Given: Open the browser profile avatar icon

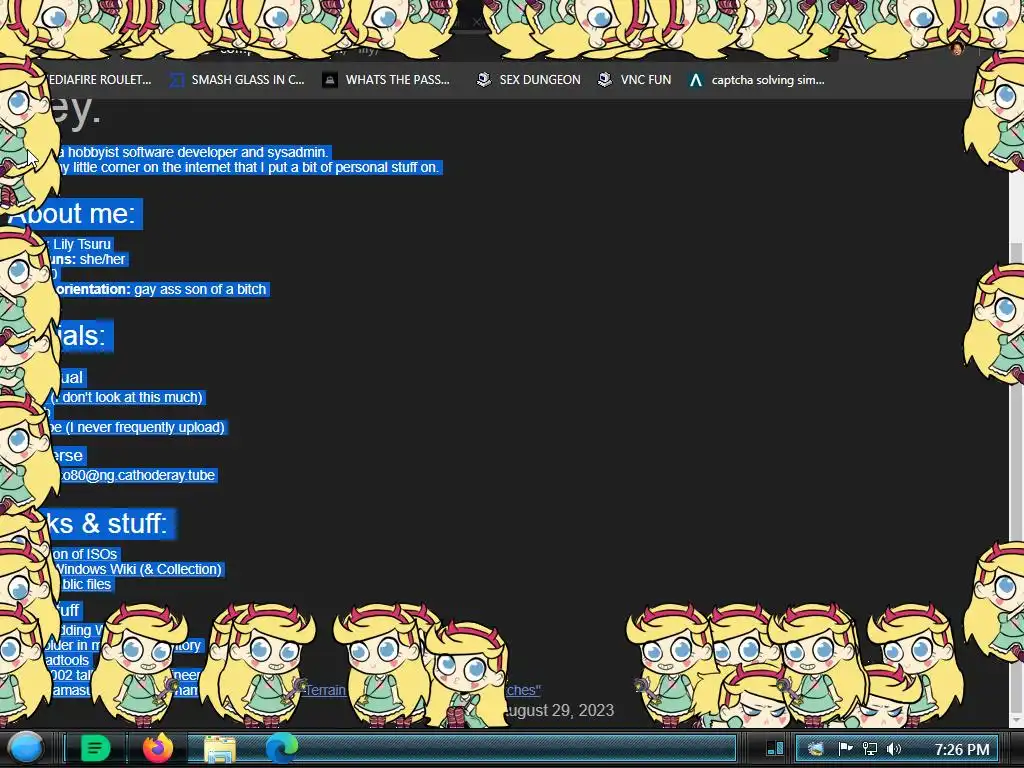Looking at the screenshot, I should (957, 48).
